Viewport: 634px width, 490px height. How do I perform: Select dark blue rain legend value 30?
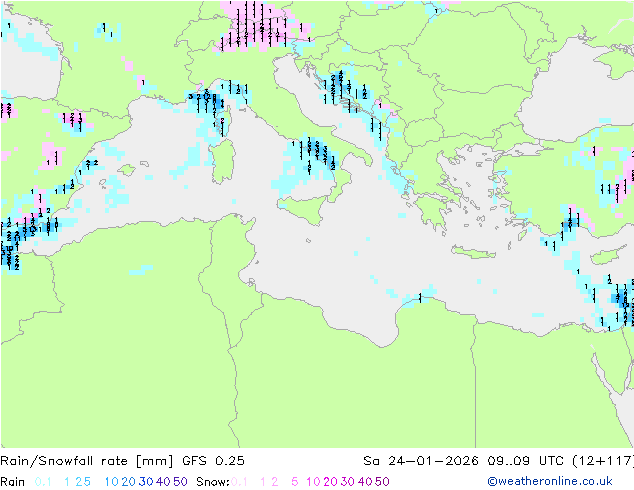(x=146, y=482)
